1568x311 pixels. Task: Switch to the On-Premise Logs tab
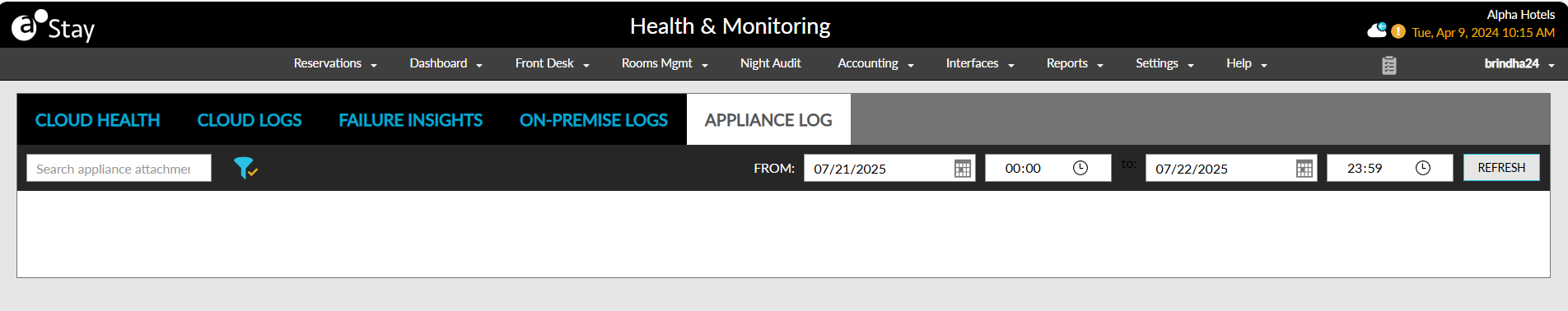594,120
